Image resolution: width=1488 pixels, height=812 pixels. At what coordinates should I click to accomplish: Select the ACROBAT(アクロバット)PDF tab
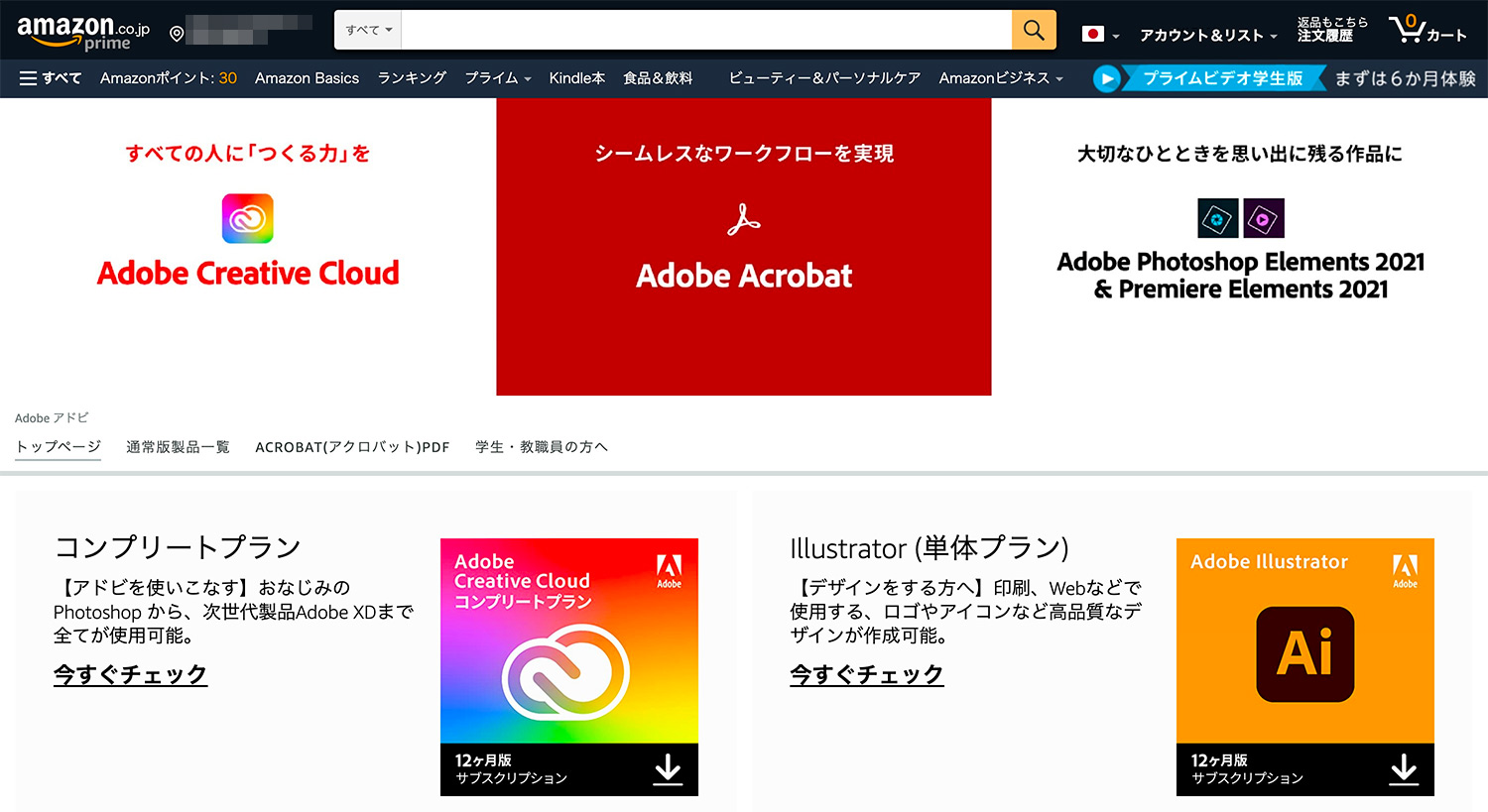352,447
